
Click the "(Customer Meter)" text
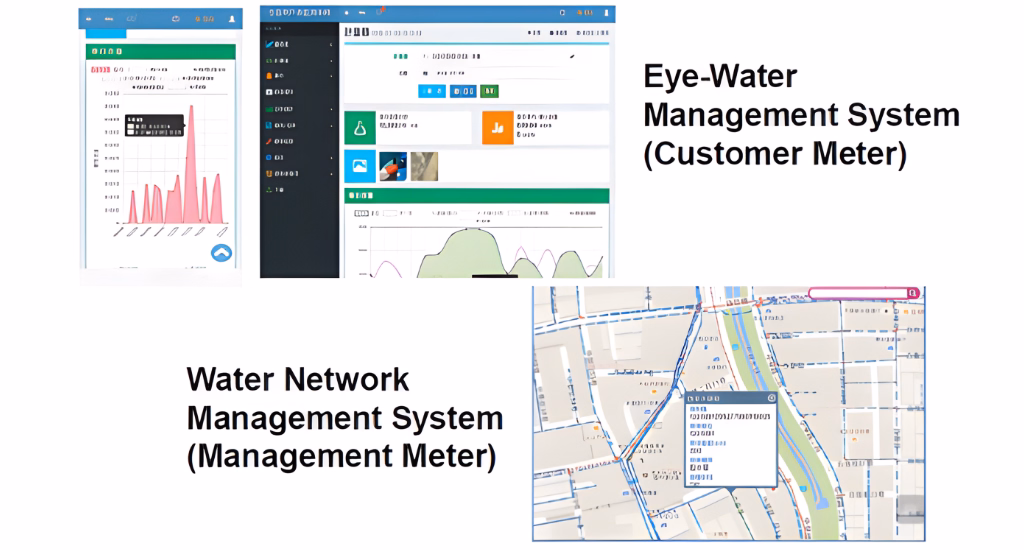click(775, 154)
